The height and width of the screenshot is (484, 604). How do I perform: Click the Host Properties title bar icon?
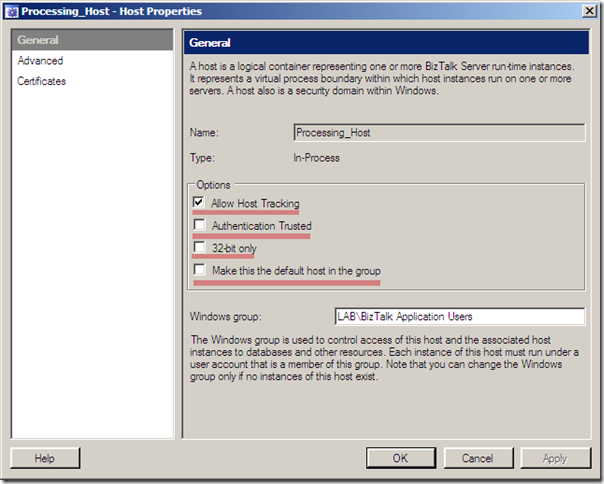tap(12, 12)
